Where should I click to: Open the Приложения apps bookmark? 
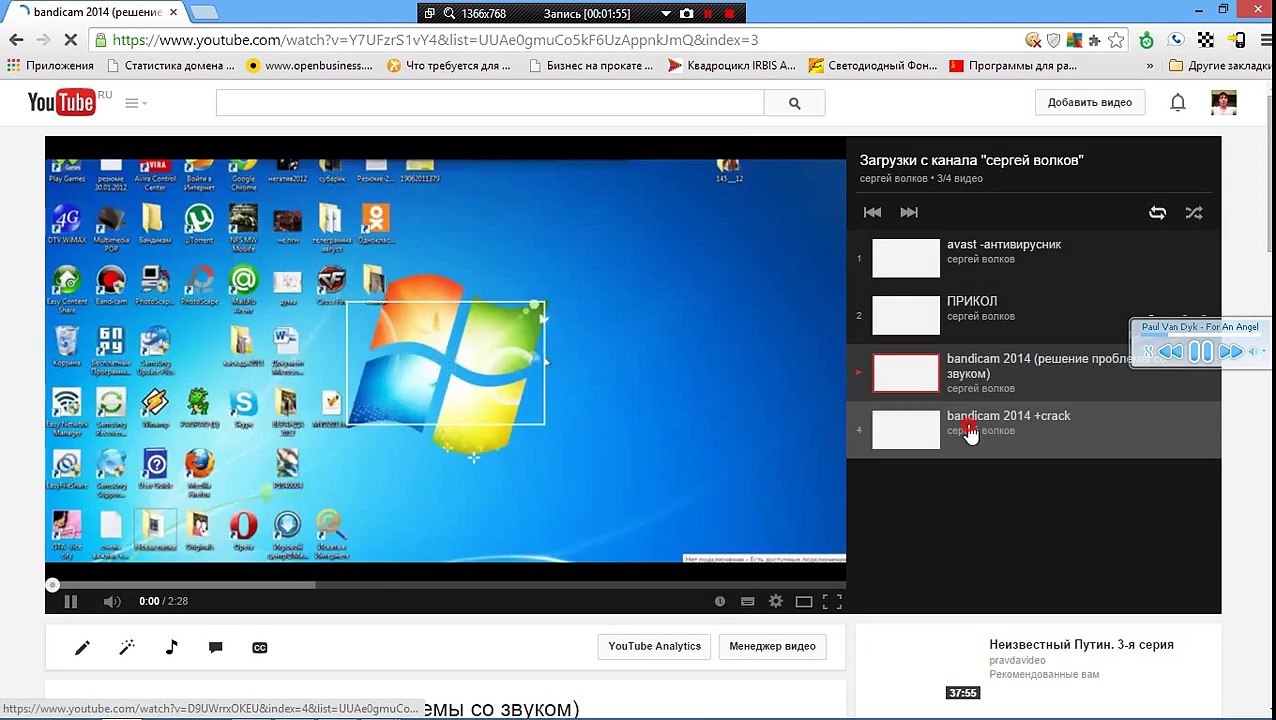click(50, 66)
